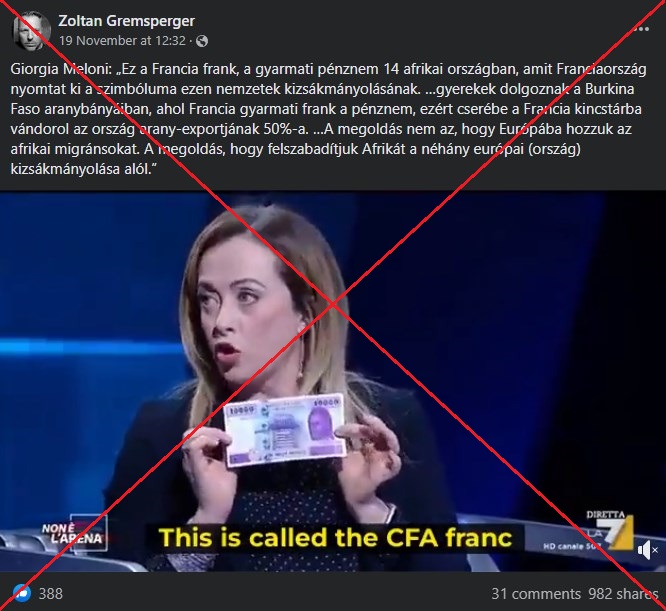Click the Giorgia Meloni post text
Viewport: 666px width, 611px height.
[x=328, y=119]
